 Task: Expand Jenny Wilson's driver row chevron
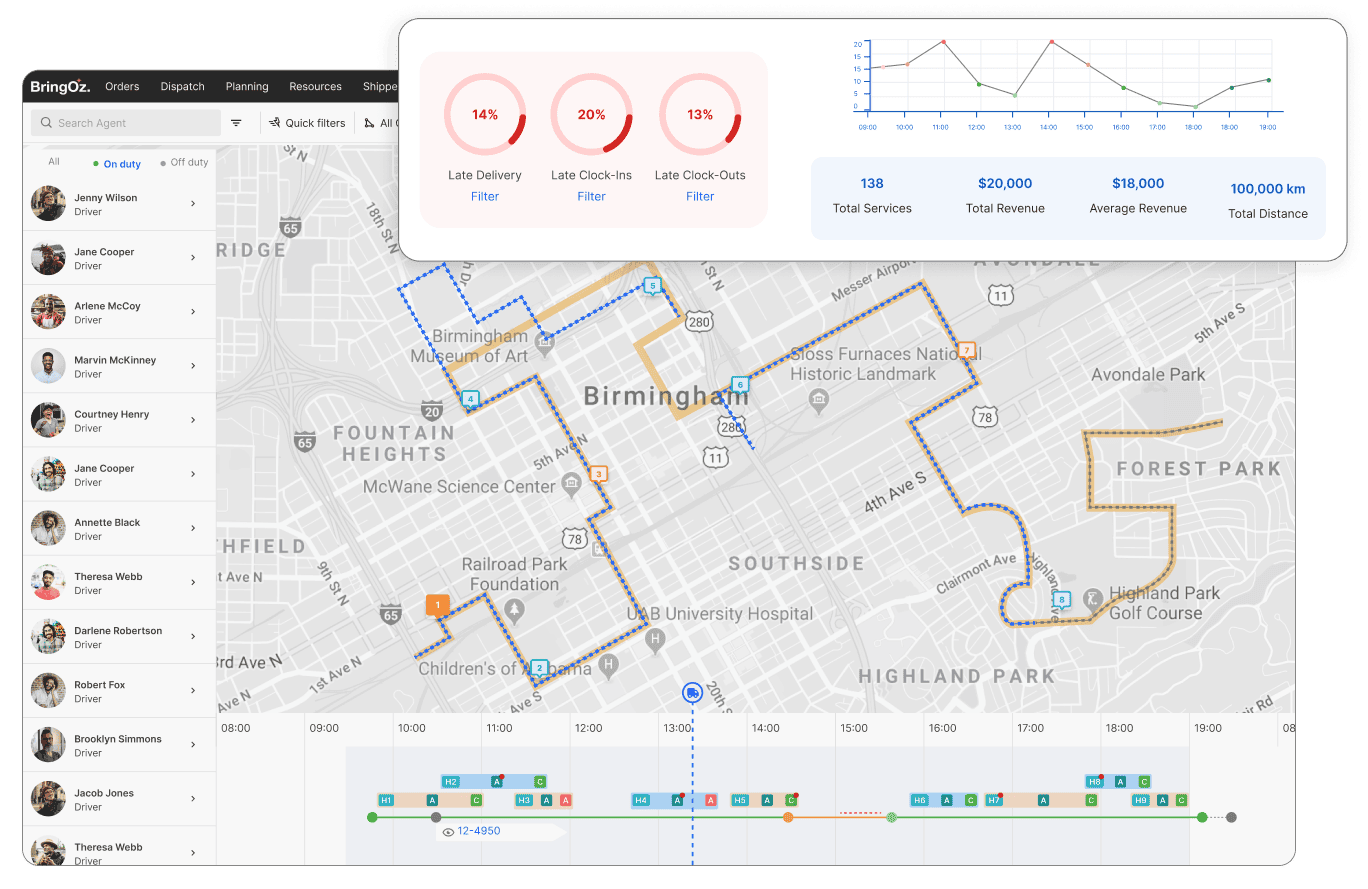point(193,204)
